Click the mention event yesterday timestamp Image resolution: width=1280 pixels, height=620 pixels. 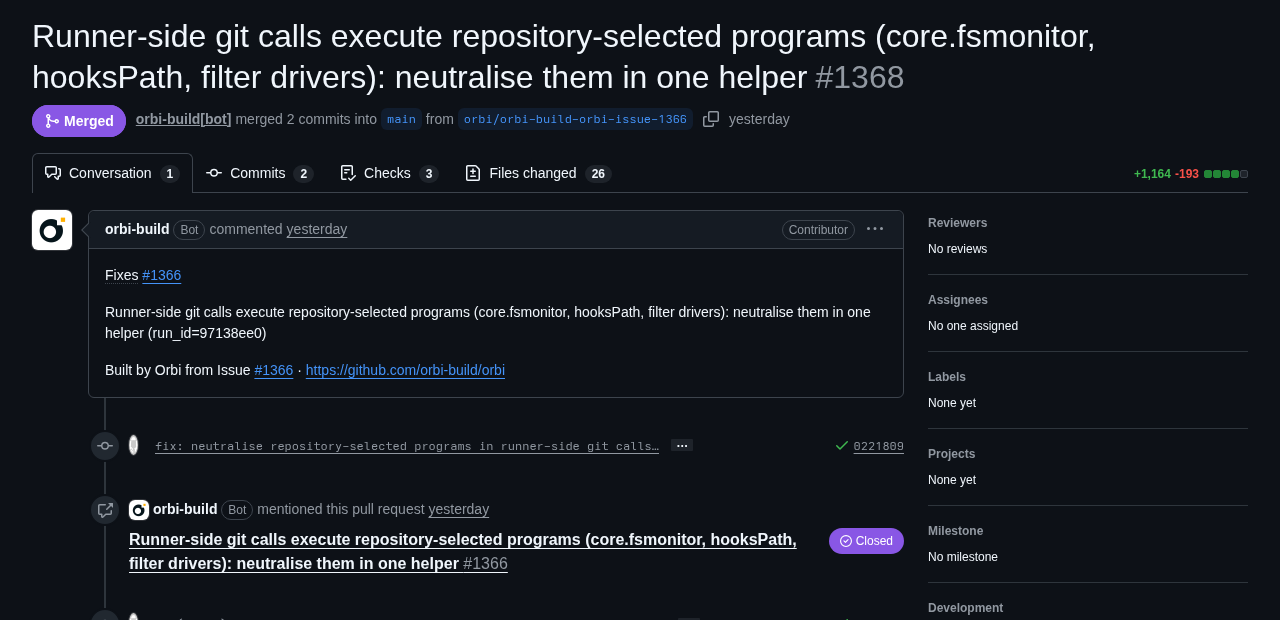click(x=459, y=509)
